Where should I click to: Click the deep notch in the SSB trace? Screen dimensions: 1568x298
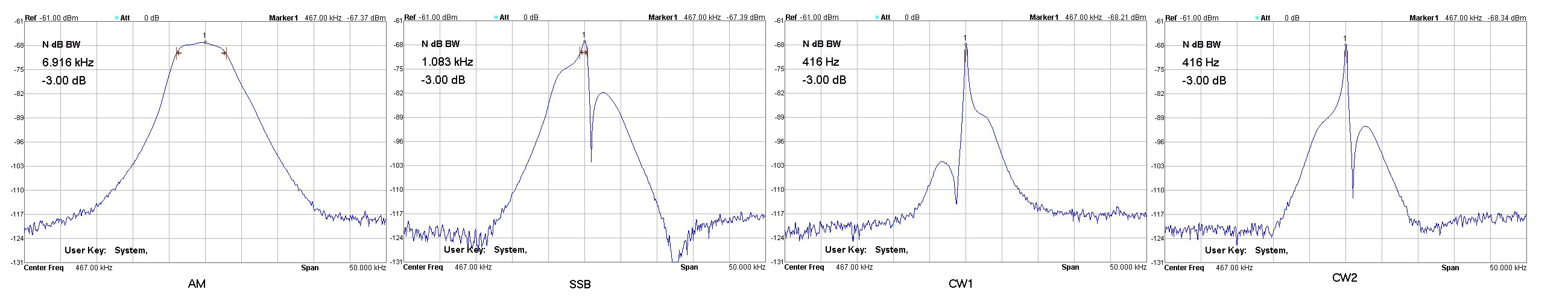pos(591,160)
